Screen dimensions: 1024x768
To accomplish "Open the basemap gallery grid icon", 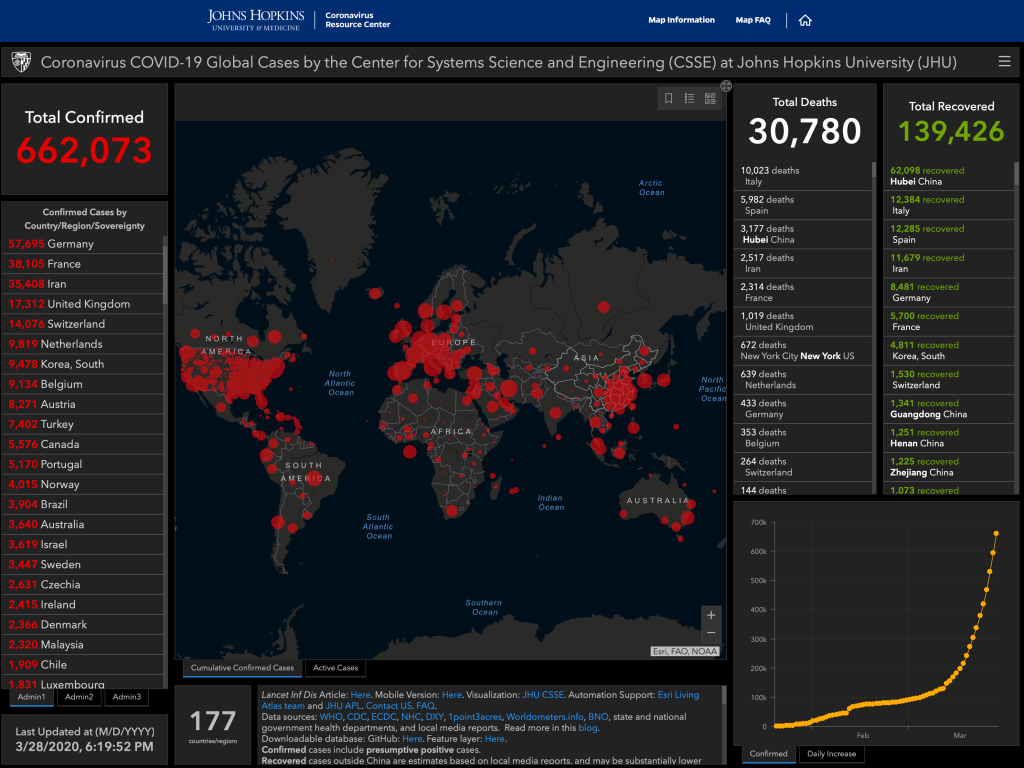I will [x=710, y=98].
